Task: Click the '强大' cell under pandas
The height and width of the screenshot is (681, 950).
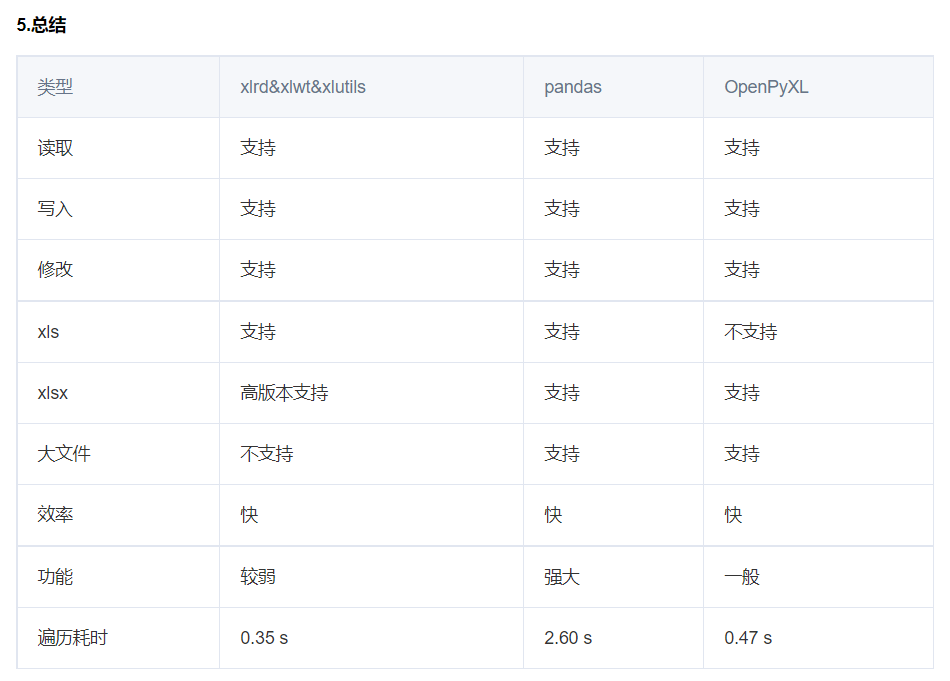Action: [562, 577]
